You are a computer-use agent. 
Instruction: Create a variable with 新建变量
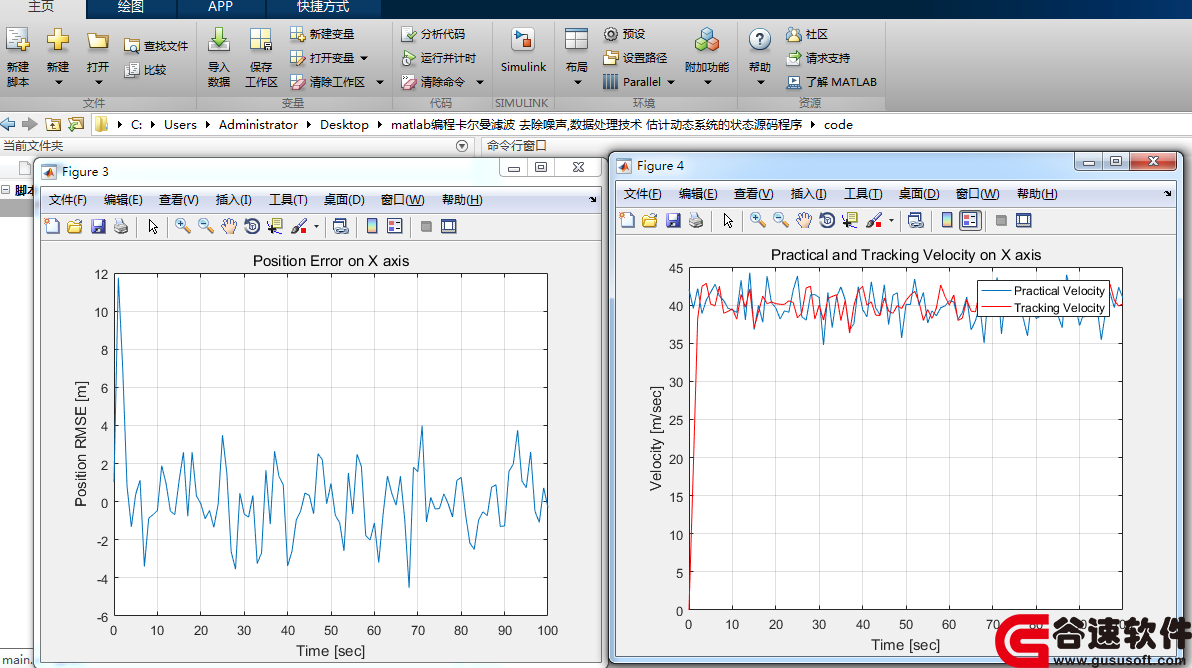click(x=322, y=34)
